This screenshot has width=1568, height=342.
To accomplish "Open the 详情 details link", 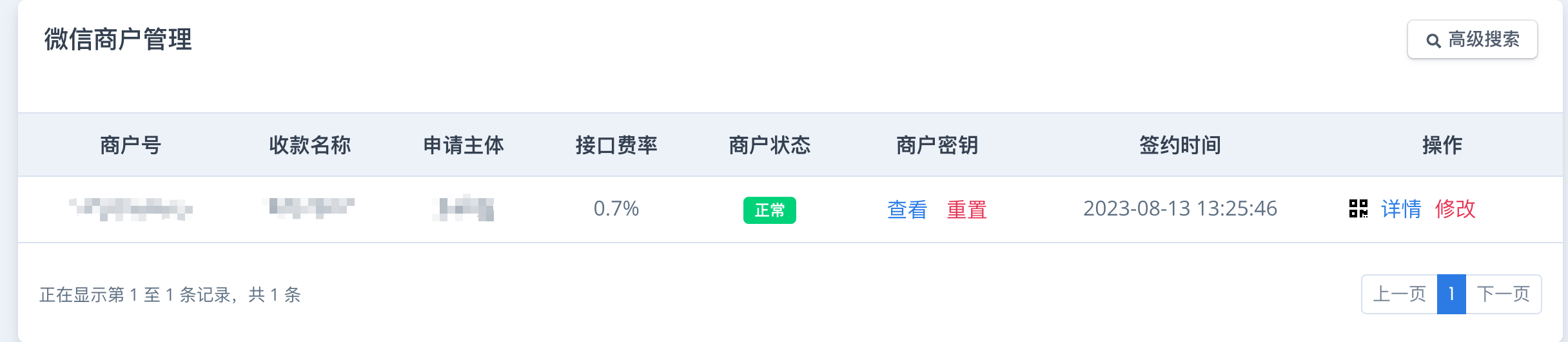I will click(x=1401, y=209).
